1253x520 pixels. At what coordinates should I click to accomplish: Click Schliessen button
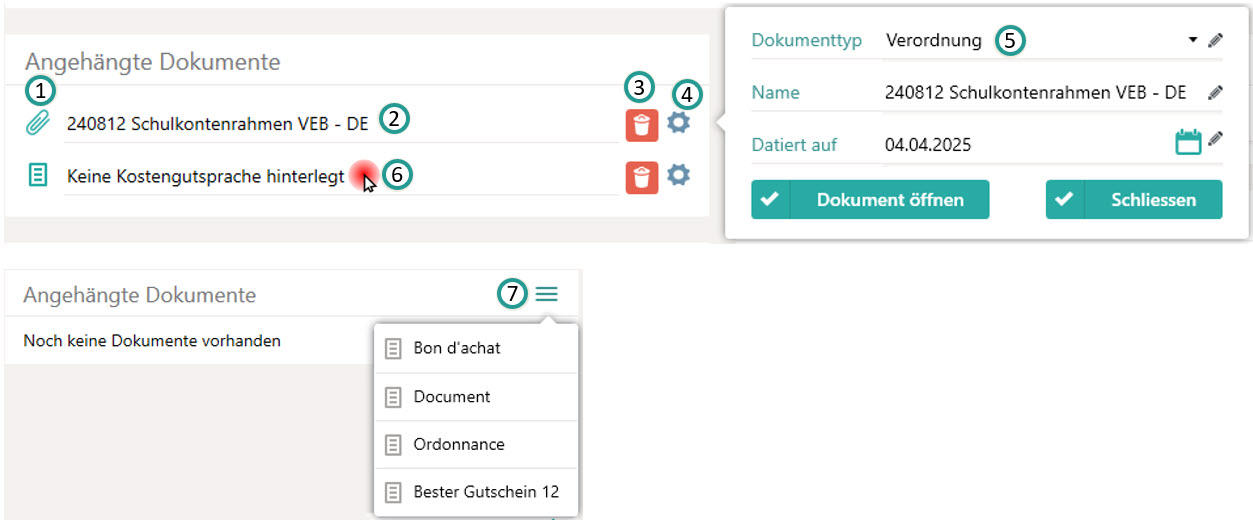tap(1134, 199)
